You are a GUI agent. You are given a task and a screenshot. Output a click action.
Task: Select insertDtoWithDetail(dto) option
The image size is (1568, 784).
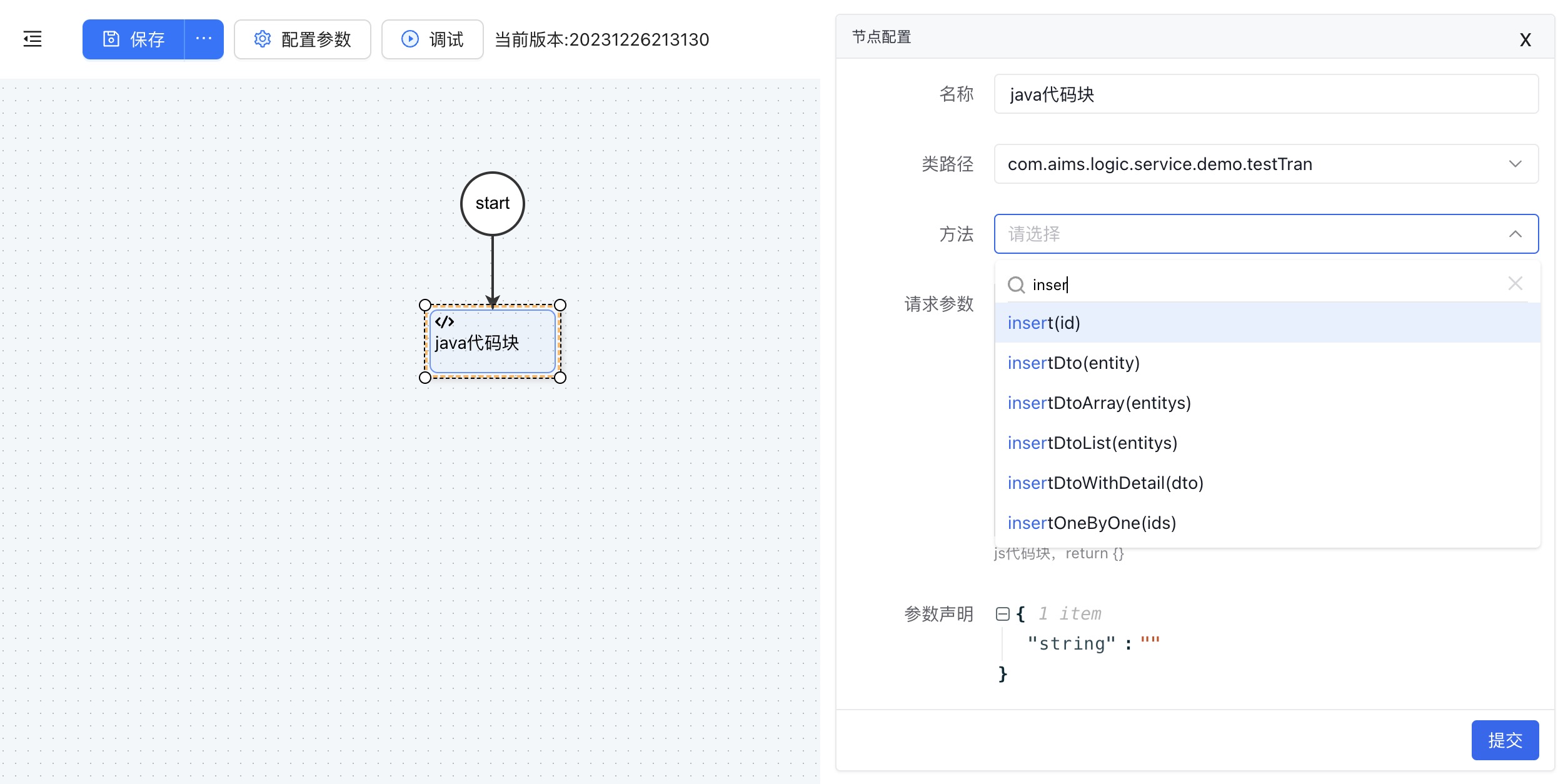pyautogui.click(x=1105, y=483)
